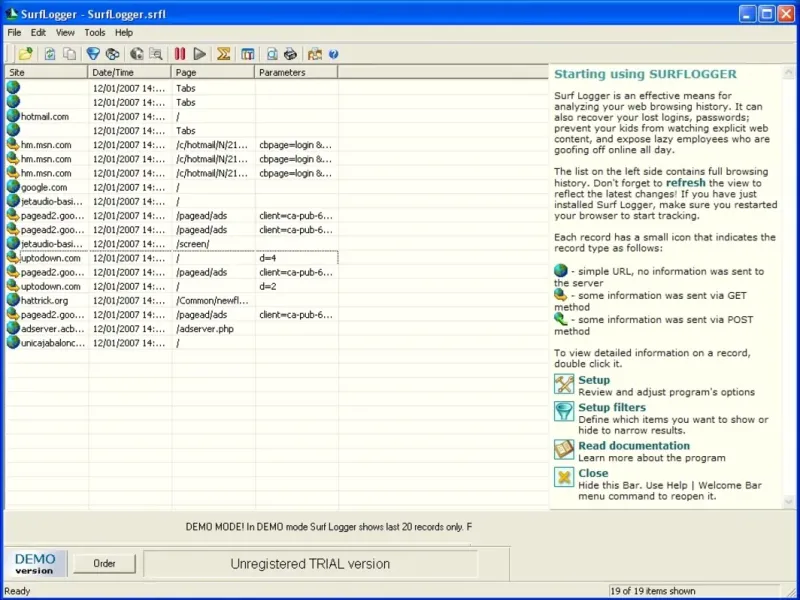Select the google.com record in list
Screen dimensions: 800x600
(44, 187)
